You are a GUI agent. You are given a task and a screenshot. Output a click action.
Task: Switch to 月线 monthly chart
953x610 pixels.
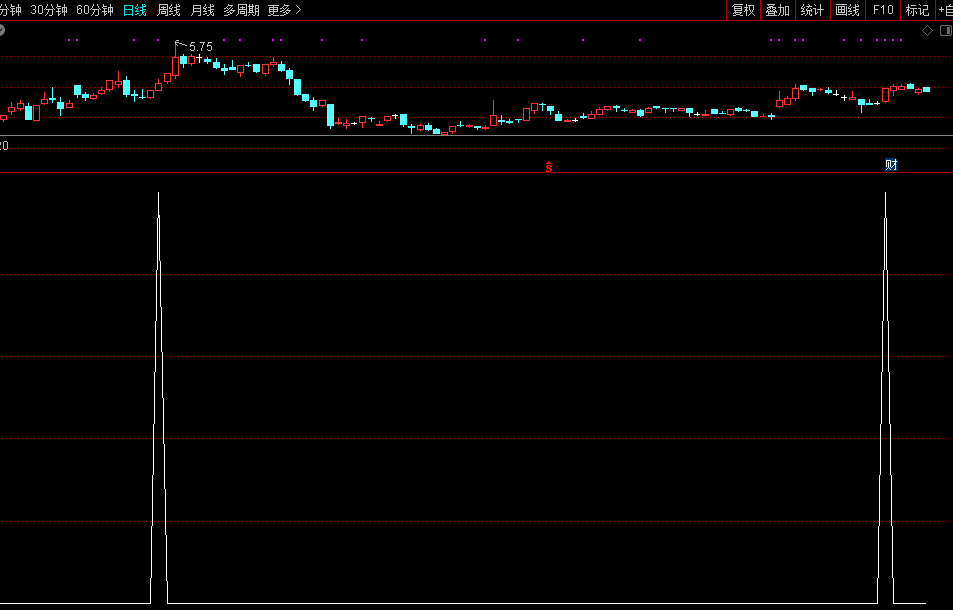pyautogui.click(x=202, y=10)
